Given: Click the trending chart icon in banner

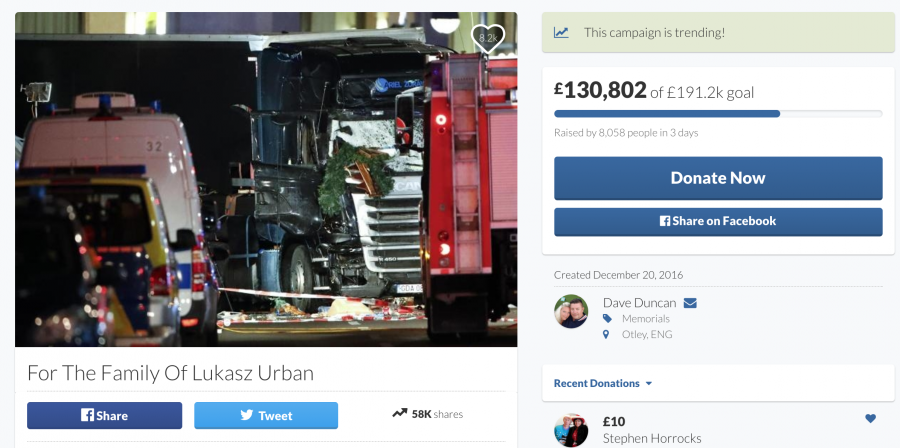Looking at the screenshot, I should click(561, 33).
